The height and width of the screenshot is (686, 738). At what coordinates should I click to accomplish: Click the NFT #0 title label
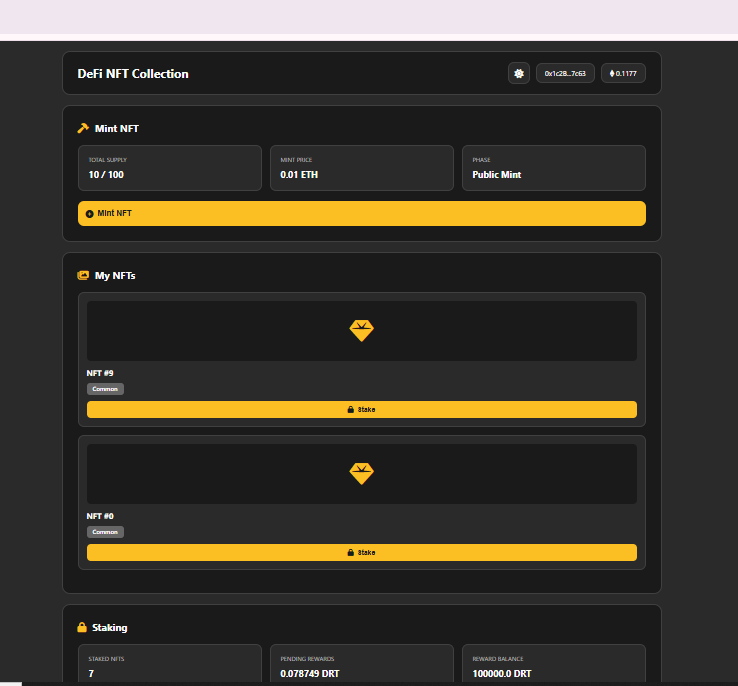point(100,516)
